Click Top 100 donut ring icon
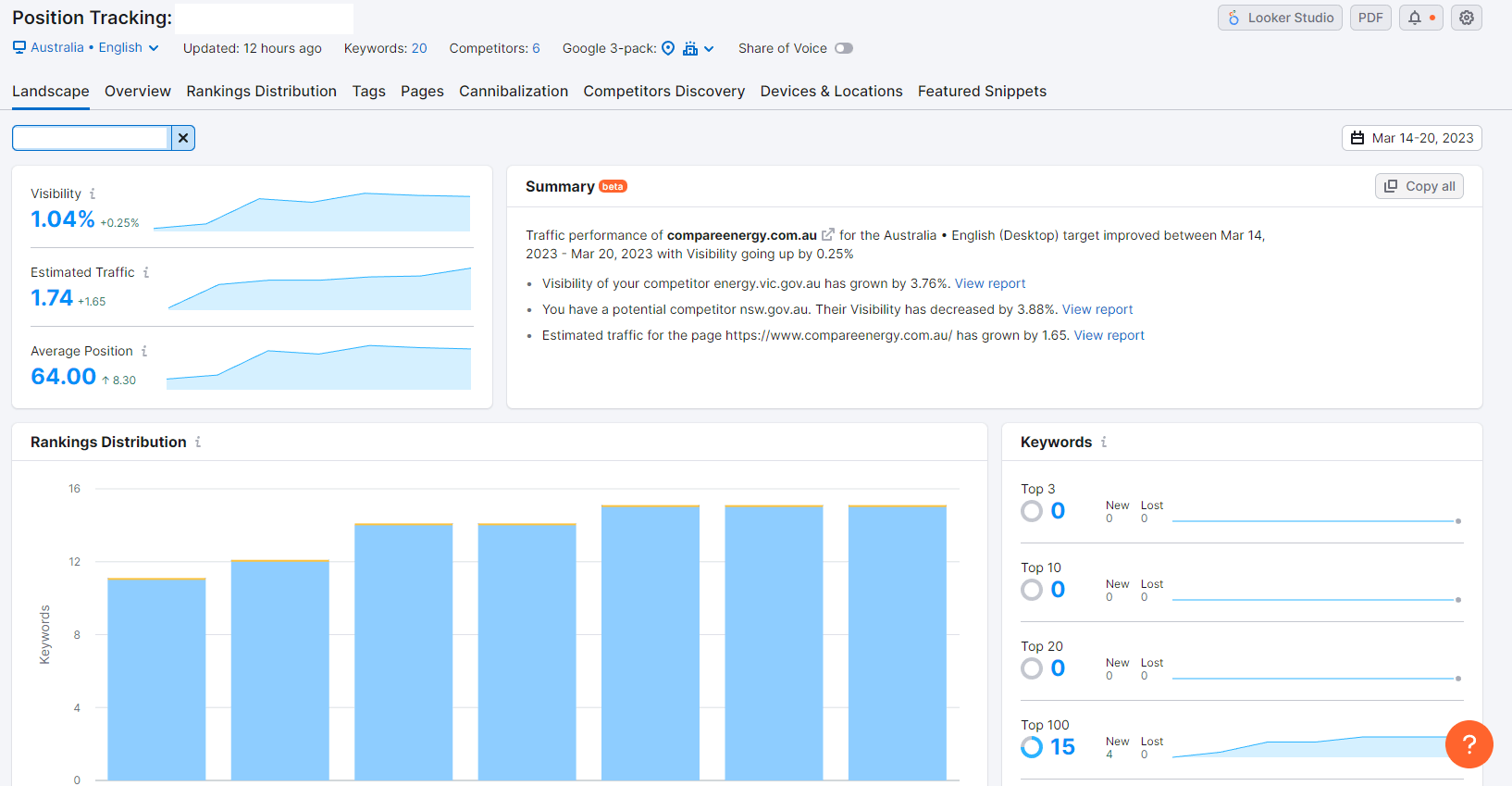Image resolution: width=1512 pixels, height=786 pixels. pyautogui.click(x=1032, y=747)
